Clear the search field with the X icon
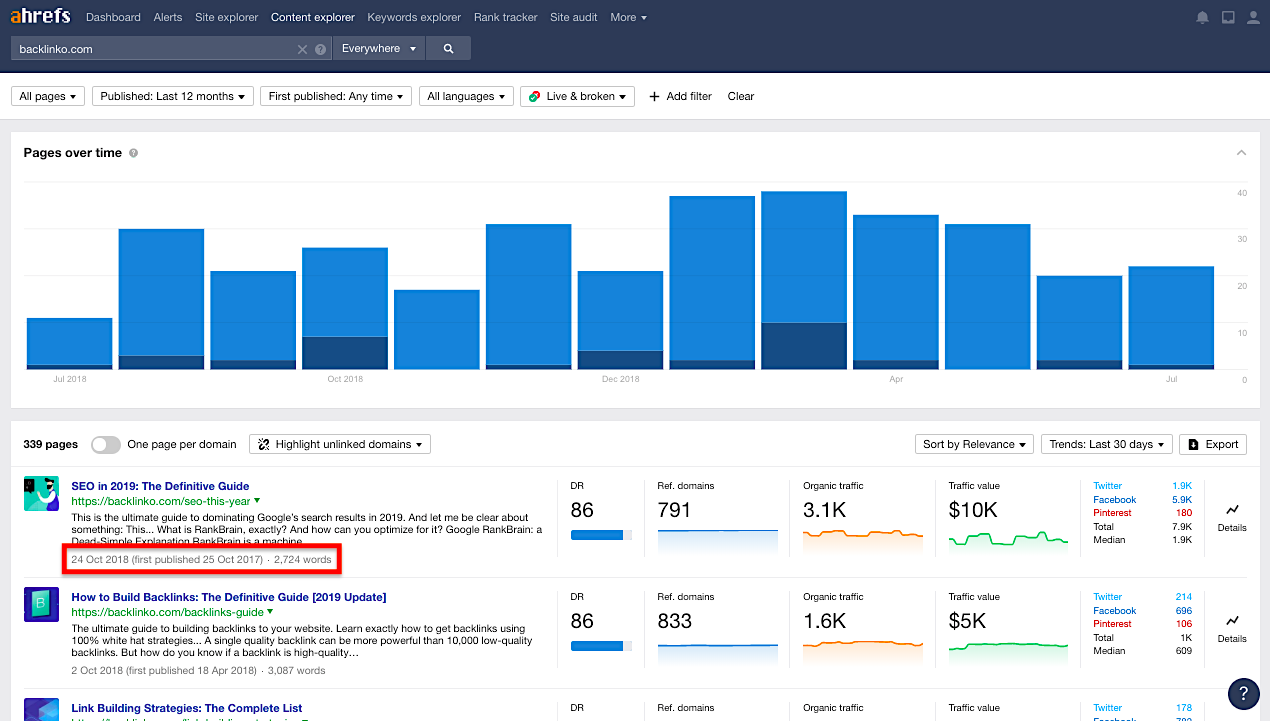This screenshot has height=721, width=1270. (302, 49)
